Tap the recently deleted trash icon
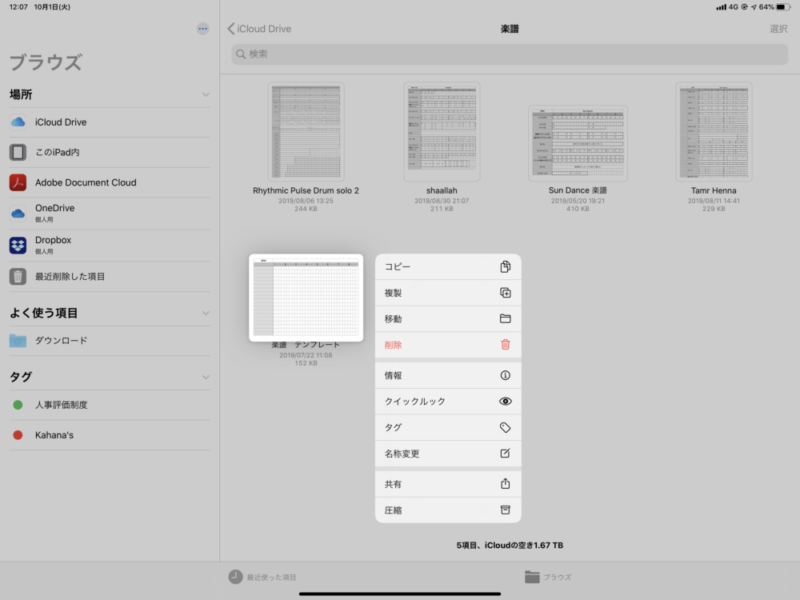This screenshot has width=800, height=600. 18,277
